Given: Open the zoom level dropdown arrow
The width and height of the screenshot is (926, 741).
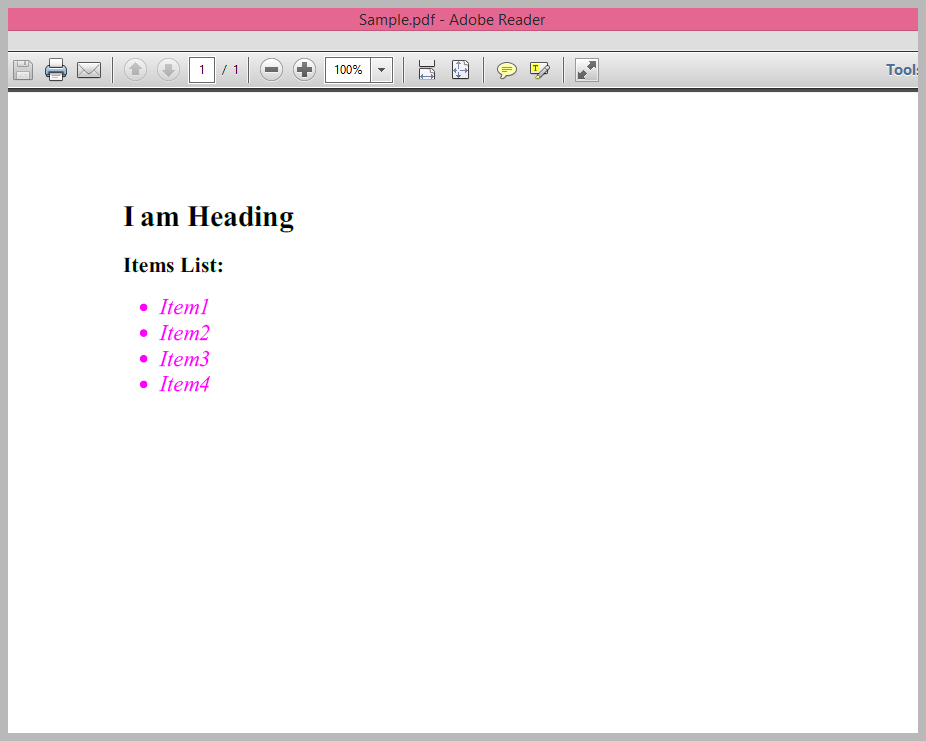Looking at the screenshot, I should (x=382, y=70).
